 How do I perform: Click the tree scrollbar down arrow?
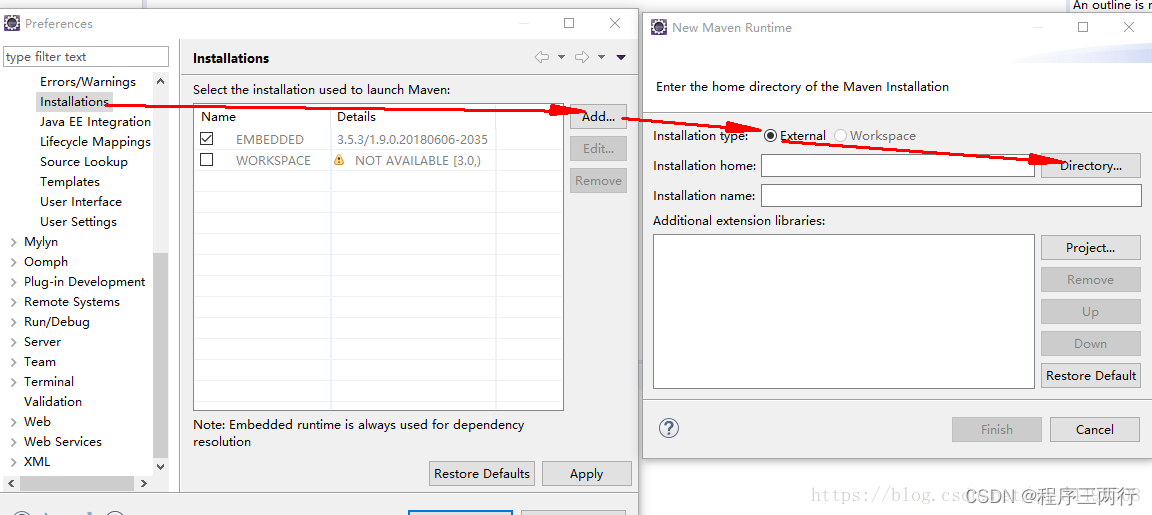point(160,467)
